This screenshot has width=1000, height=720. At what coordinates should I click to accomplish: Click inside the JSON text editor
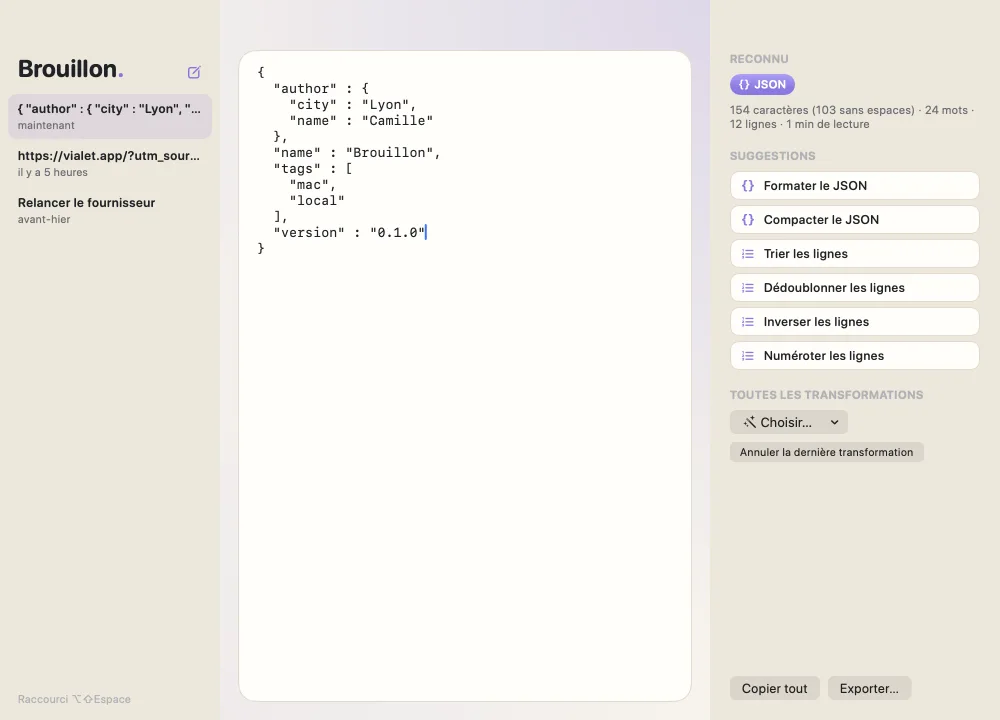click(465, 376)
